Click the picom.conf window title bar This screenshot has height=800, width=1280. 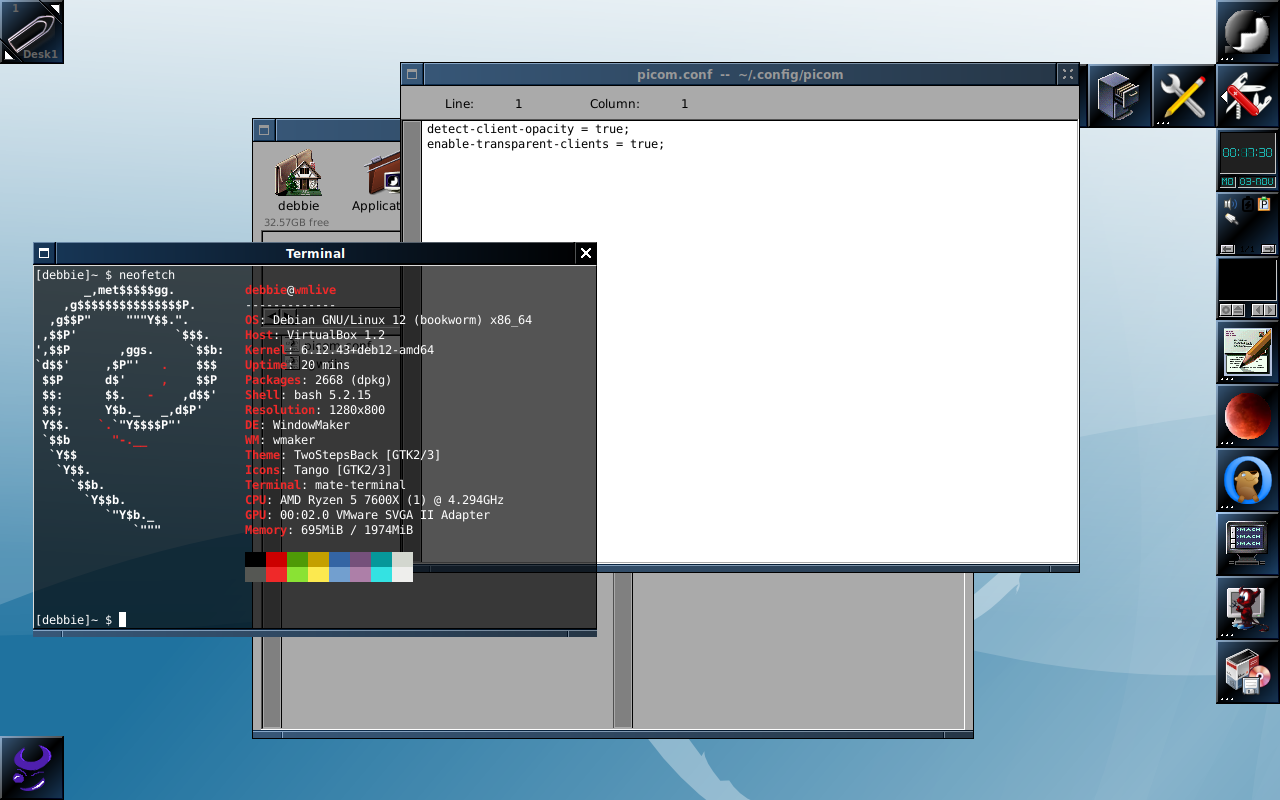740,74
